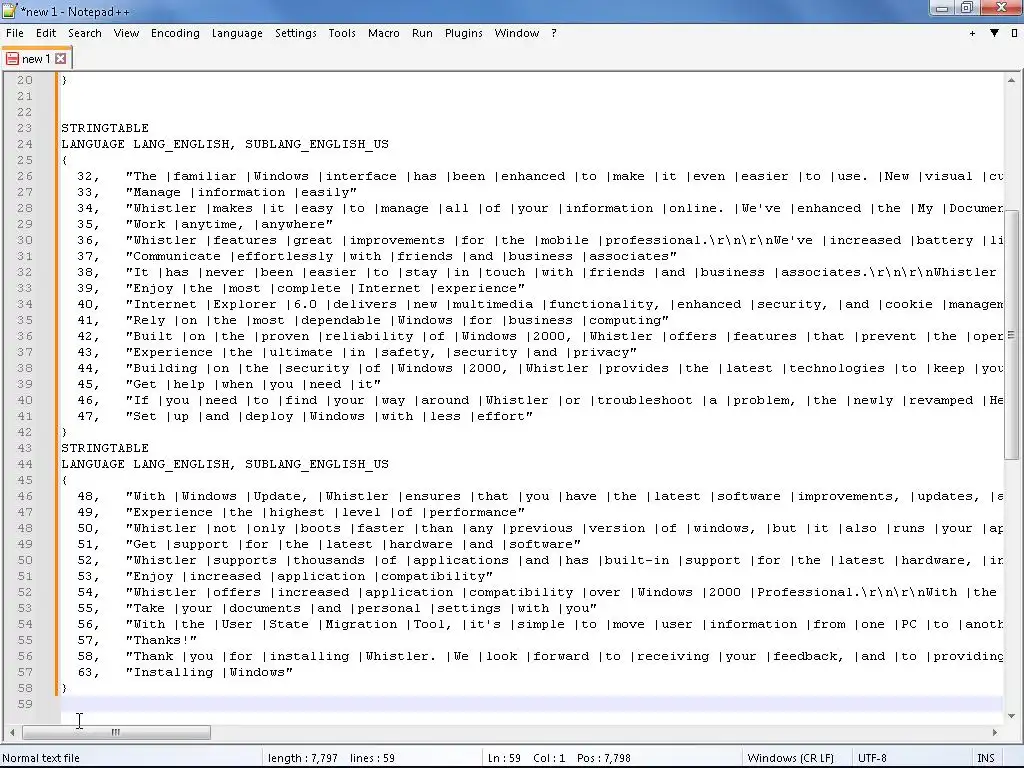1024x768 pixels.
Task: Click line number 42 in the margin
Action: 25,432
